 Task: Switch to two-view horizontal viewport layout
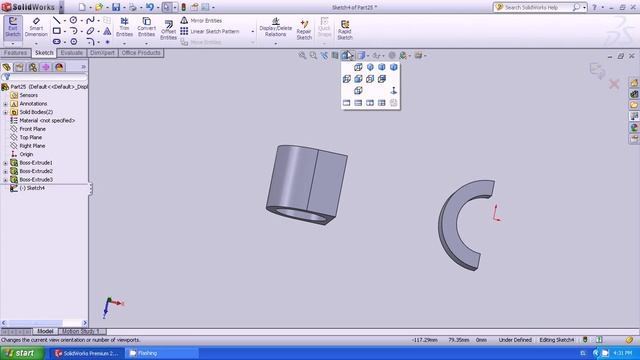click(x=358, y=103)
